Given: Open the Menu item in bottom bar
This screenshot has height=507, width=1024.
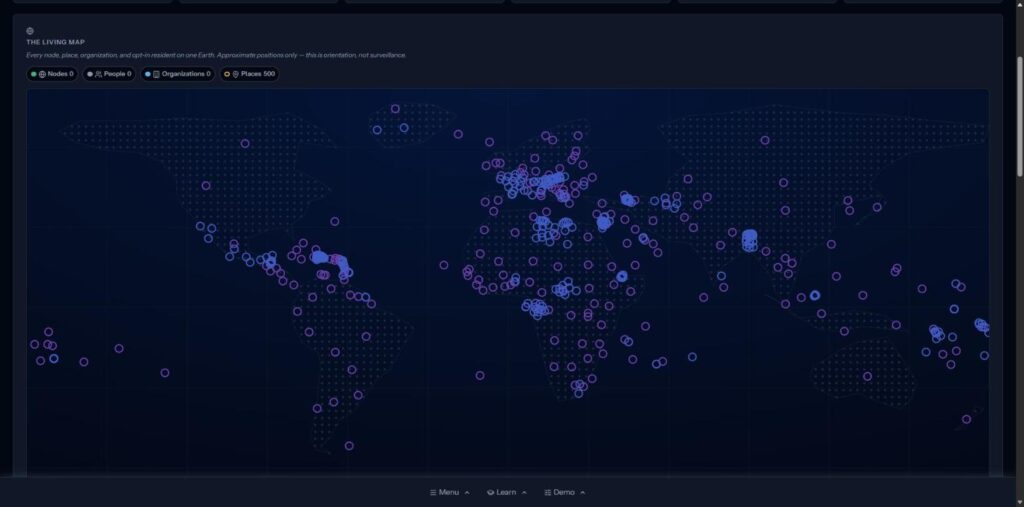Looking at the screenshot, I should point(449,493).
